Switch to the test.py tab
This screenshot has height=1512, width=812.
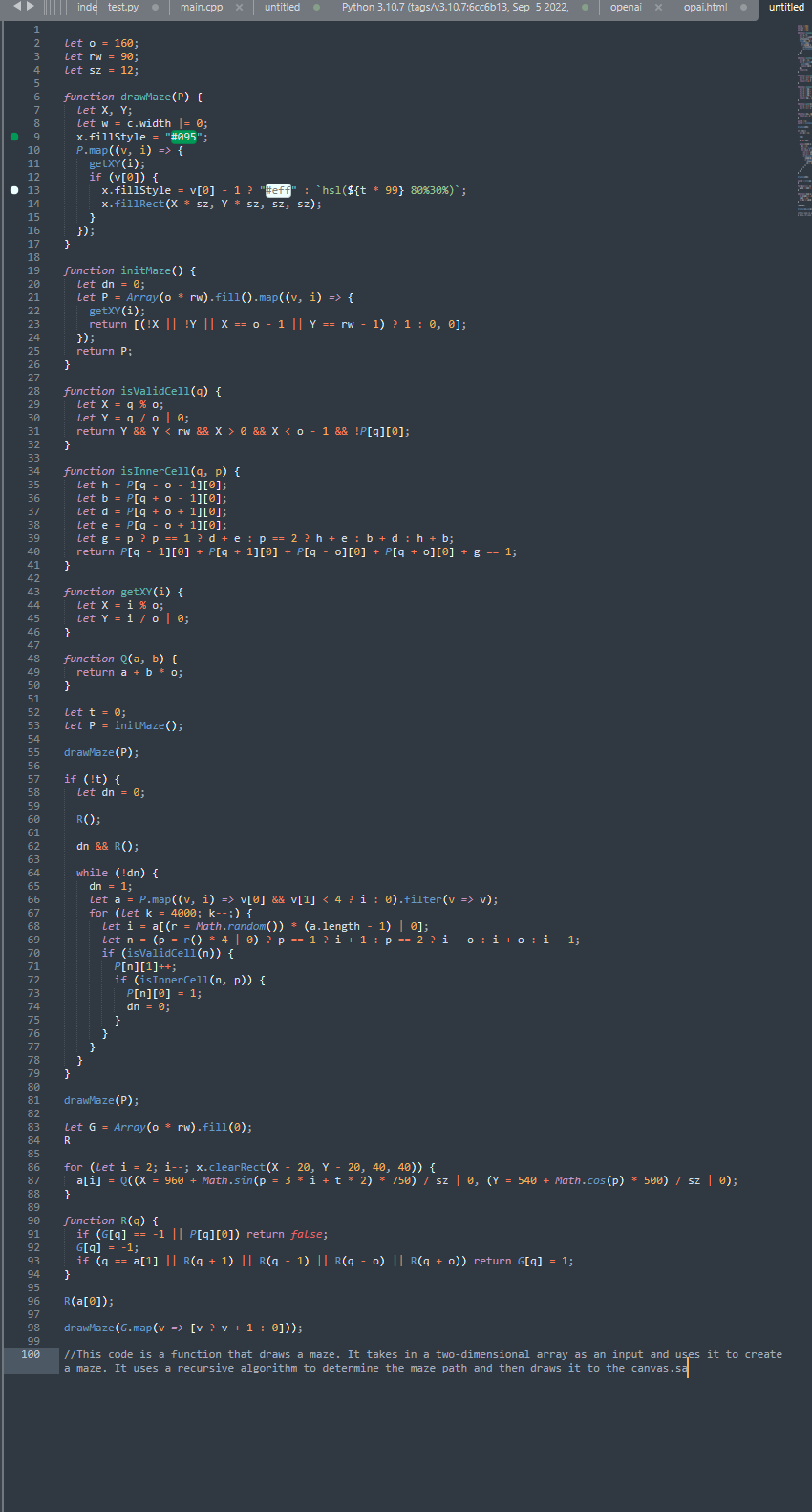pos(123,7)
